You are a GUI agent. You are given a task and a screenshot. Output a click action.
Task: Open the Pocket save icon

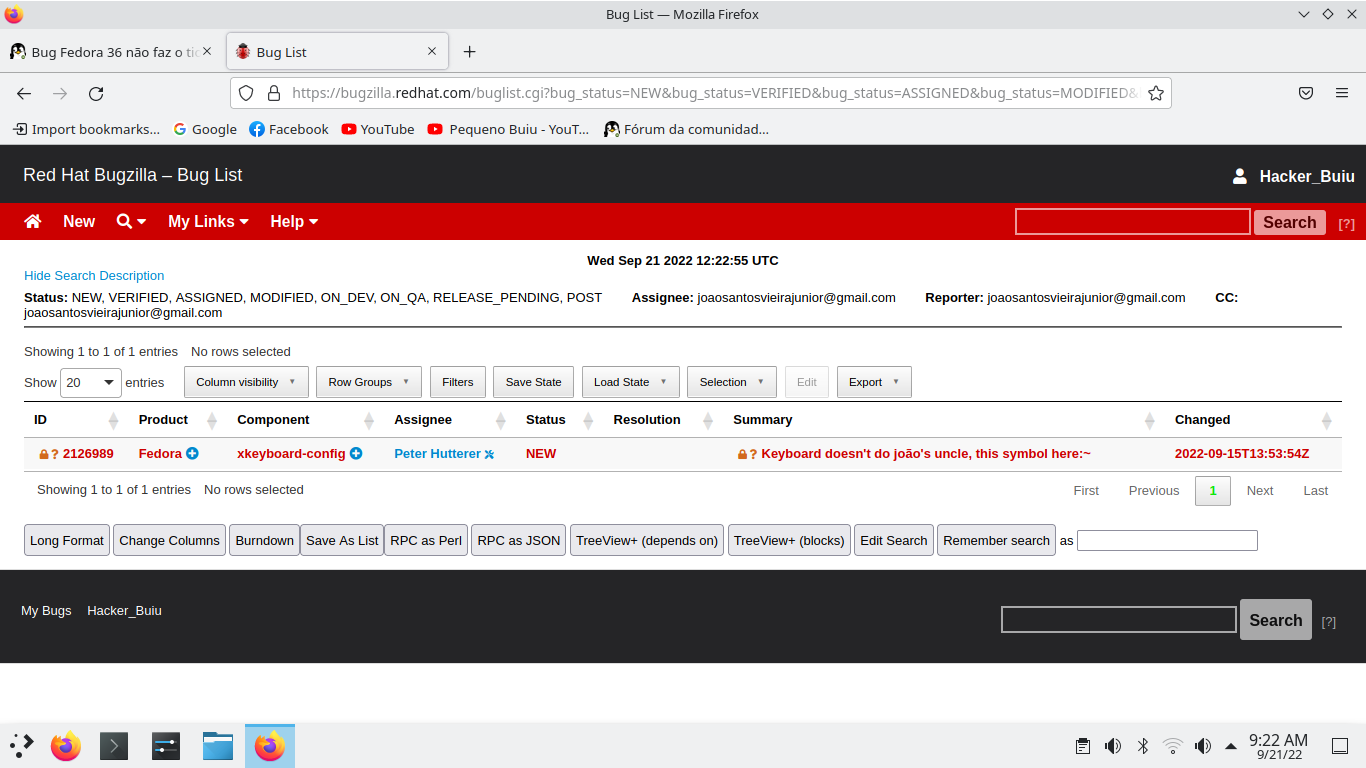[1306, 93]
